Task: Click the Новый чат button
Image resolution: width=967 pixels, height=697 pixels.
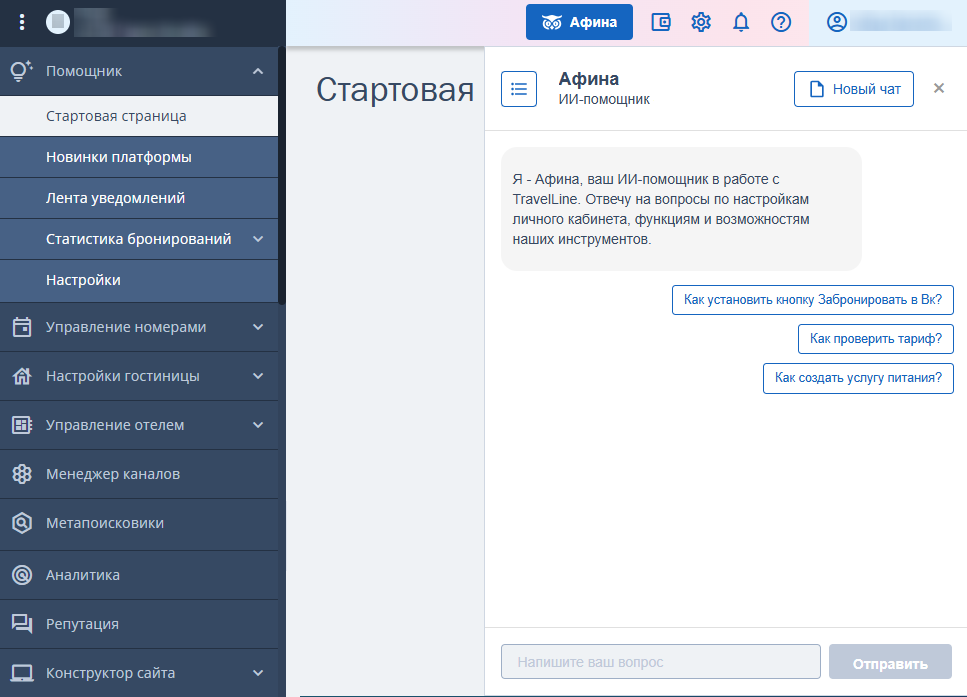Action: point(853,89)
